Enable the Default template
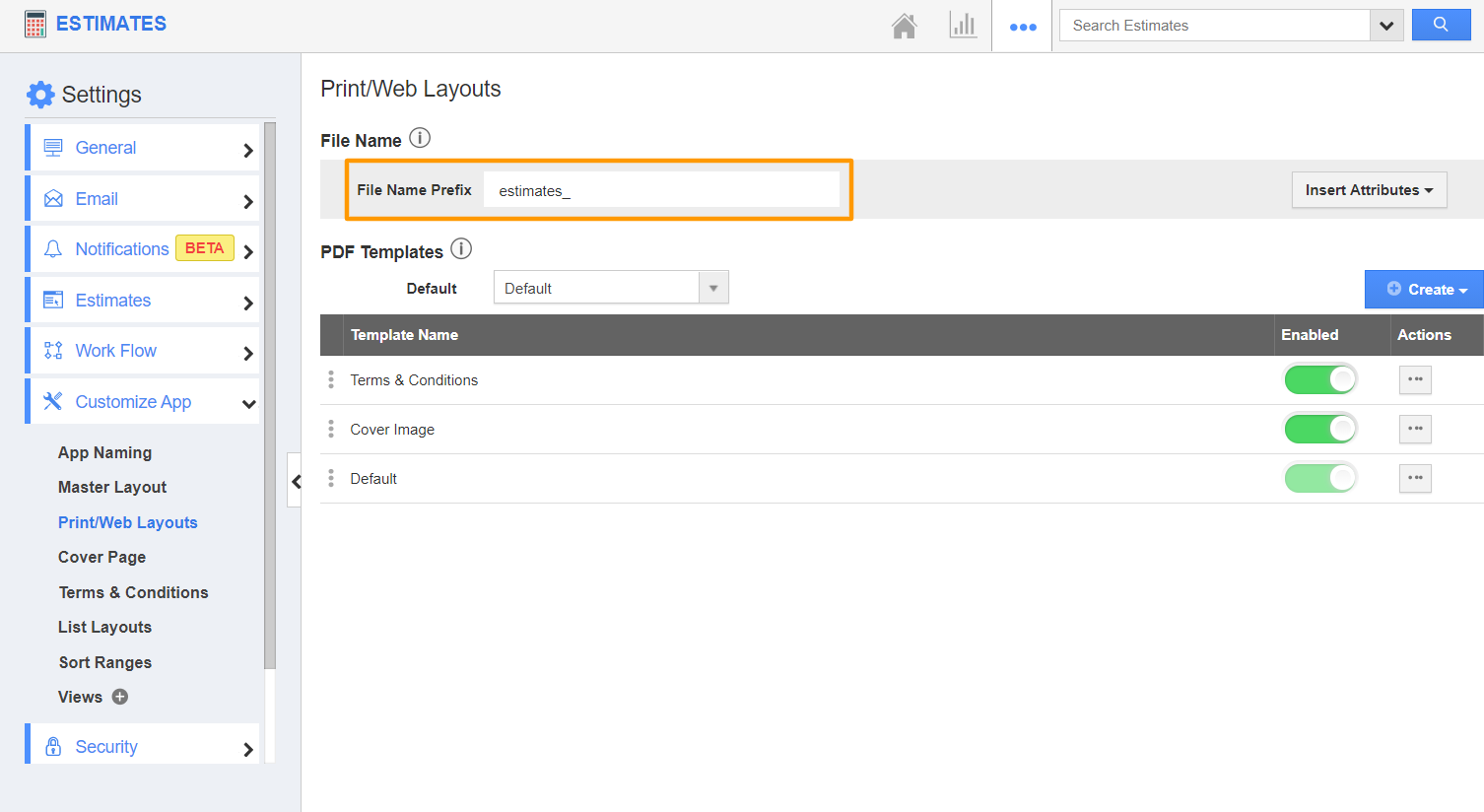1484x812 pixels. pos(1320,478)
